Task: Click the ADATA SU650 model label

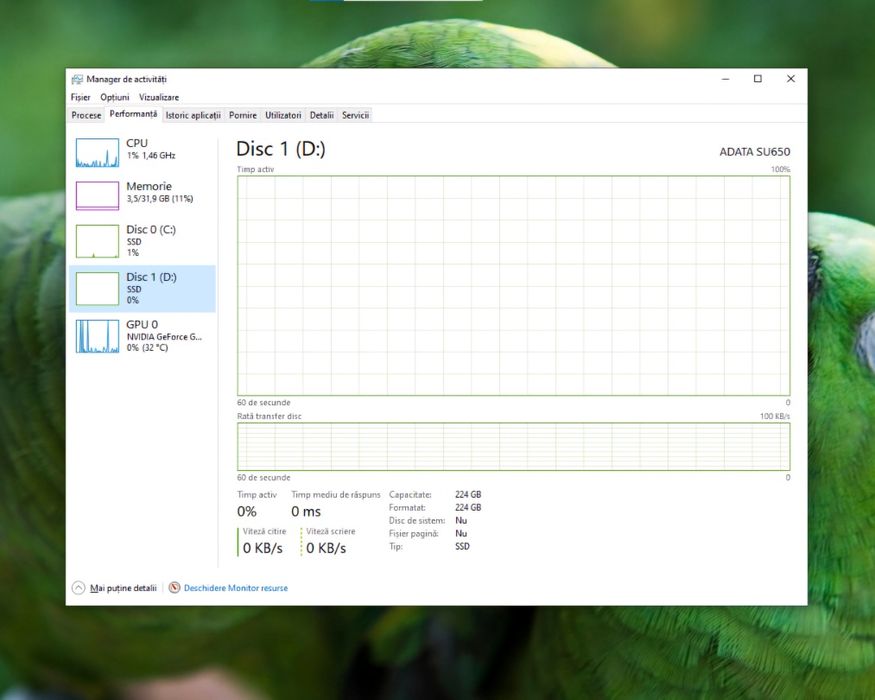Action: (754, 152)
